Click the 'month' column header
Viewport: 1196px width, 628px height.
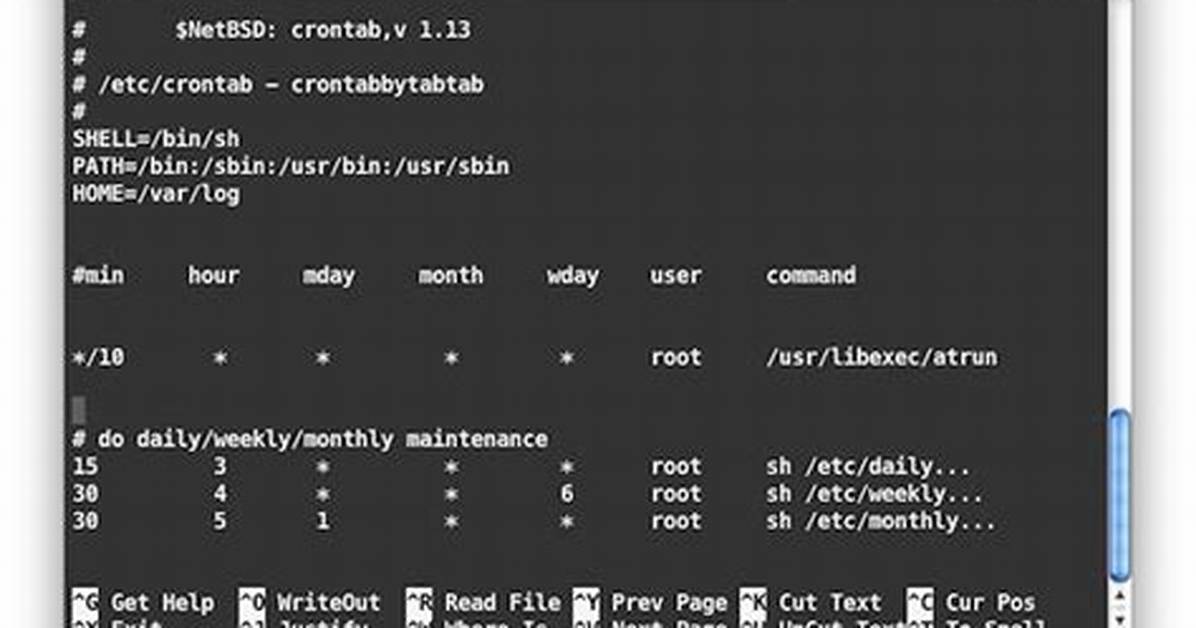click(x=451, y=275)
